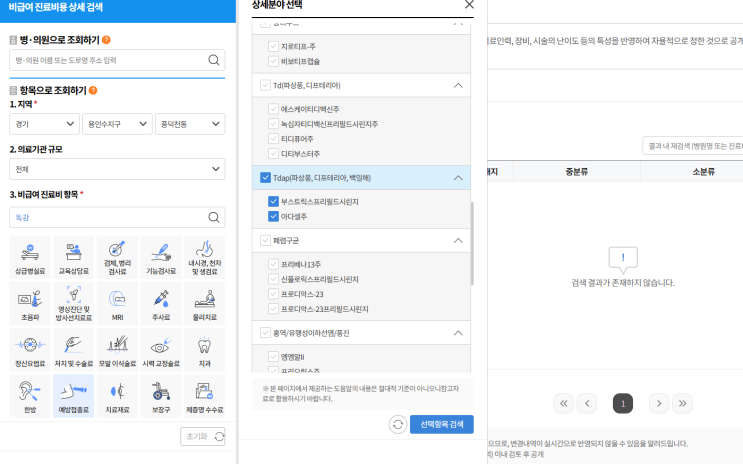Viewport: 743px width, 464px height.
Task: Select the 주사료 syringe icon
Action: point(161,303)
